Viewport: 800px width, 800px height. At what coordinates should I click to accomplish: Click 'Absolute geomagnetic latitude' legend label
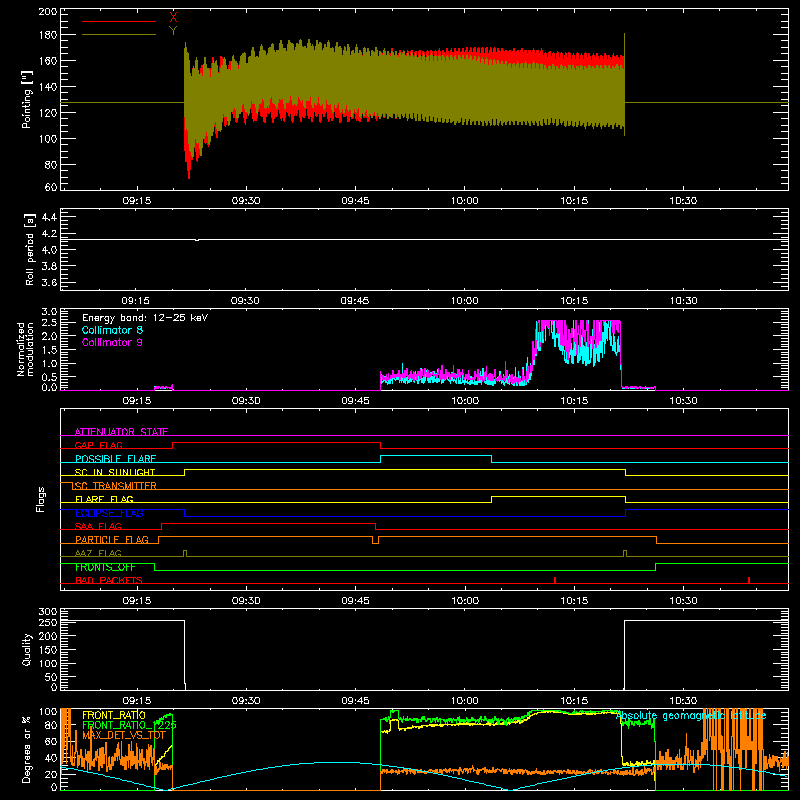pos(691,716)
